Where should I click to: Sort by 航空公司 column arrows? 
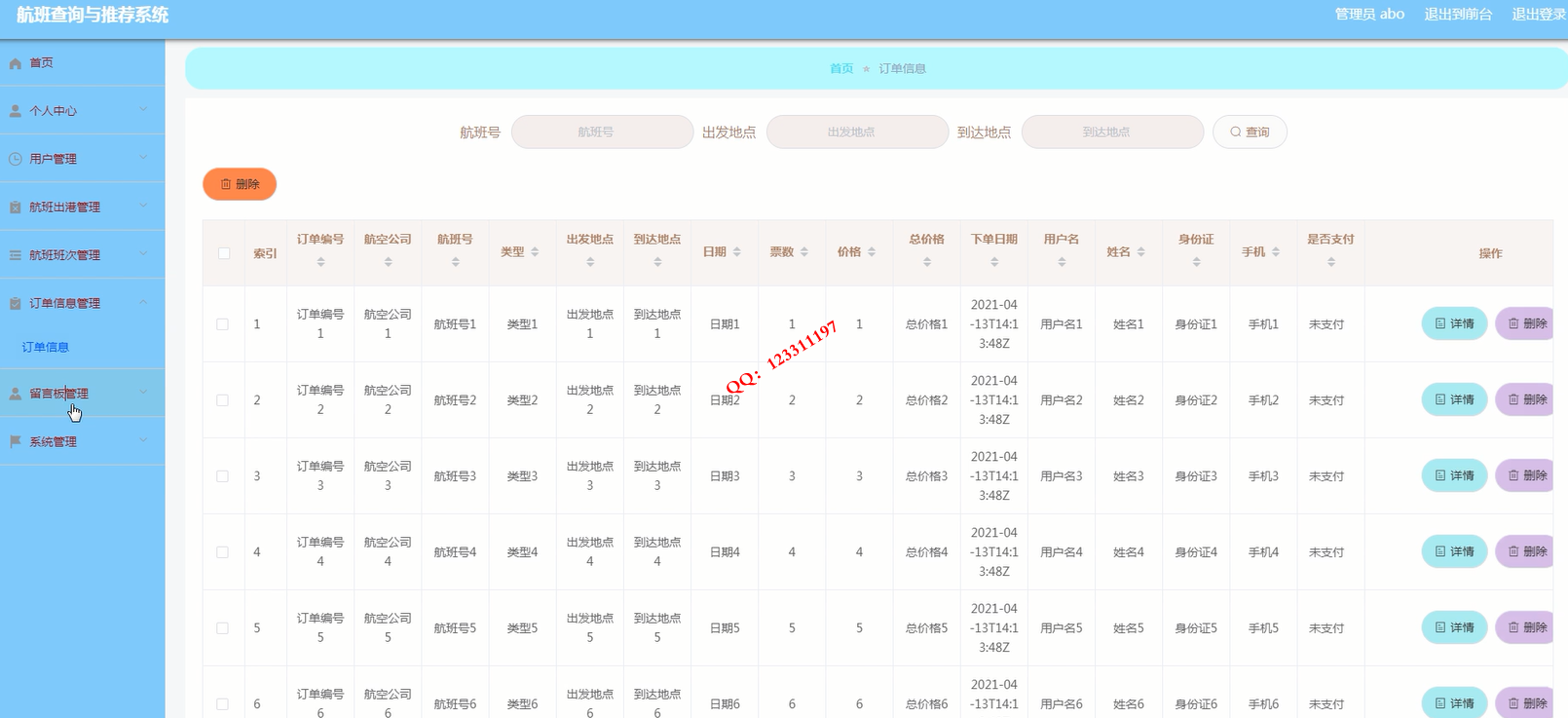pyautogui.click(x=388, y=262)
